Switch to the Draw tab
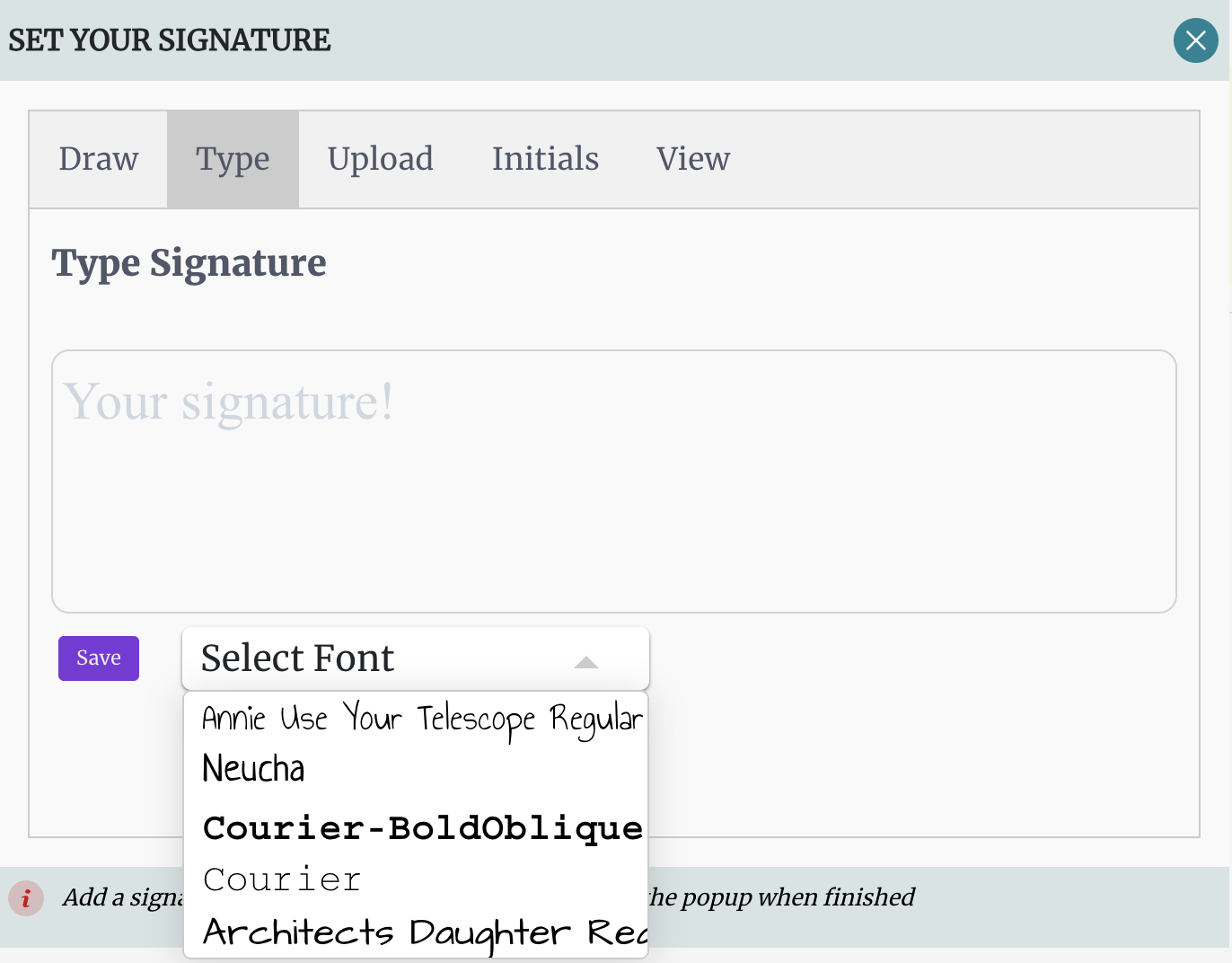The width and height of the screenshot is (1232, 963). pyautogui.click(x=99, y=159)
